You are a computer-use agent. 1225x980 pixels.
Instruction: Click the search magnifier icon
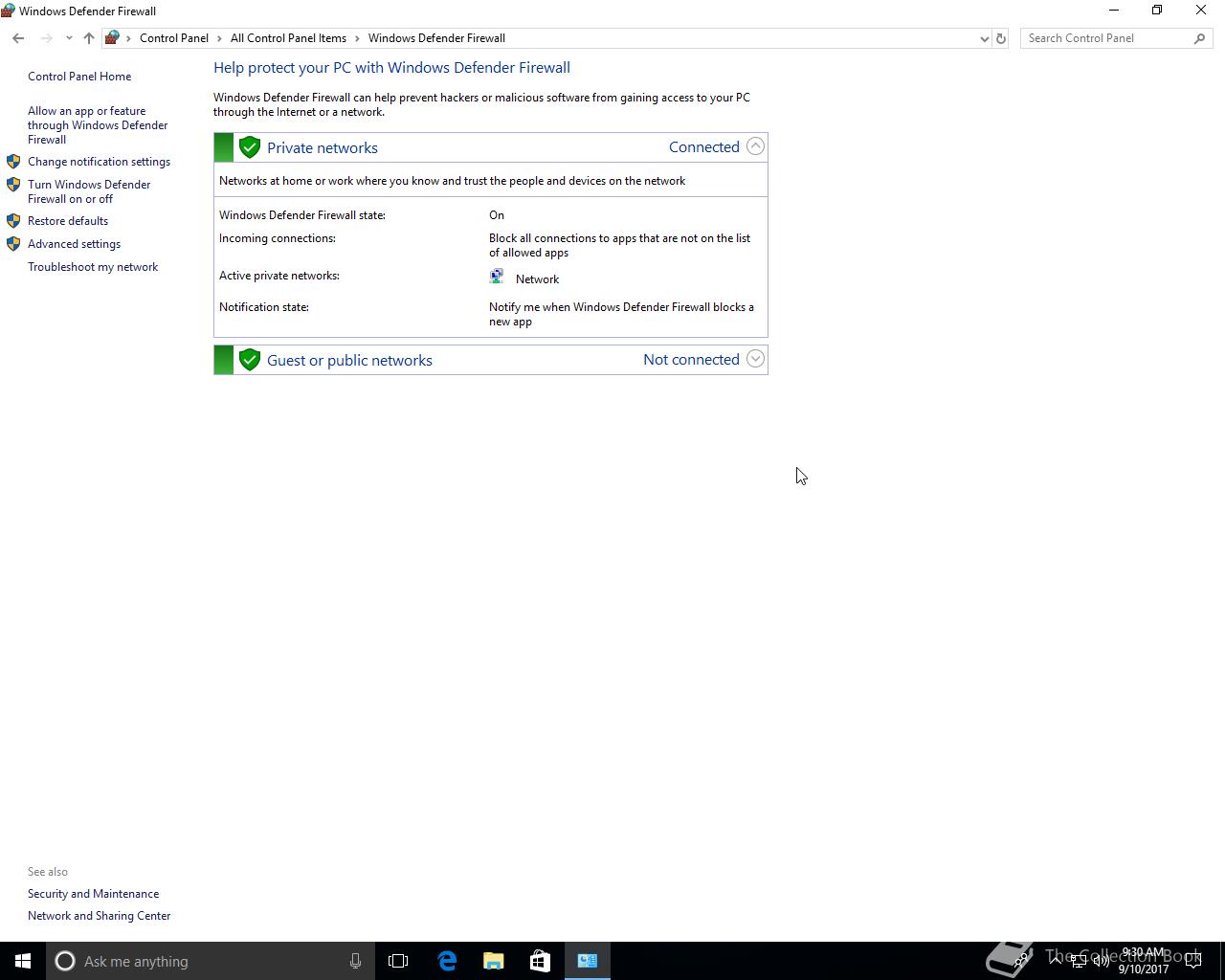1199,38
